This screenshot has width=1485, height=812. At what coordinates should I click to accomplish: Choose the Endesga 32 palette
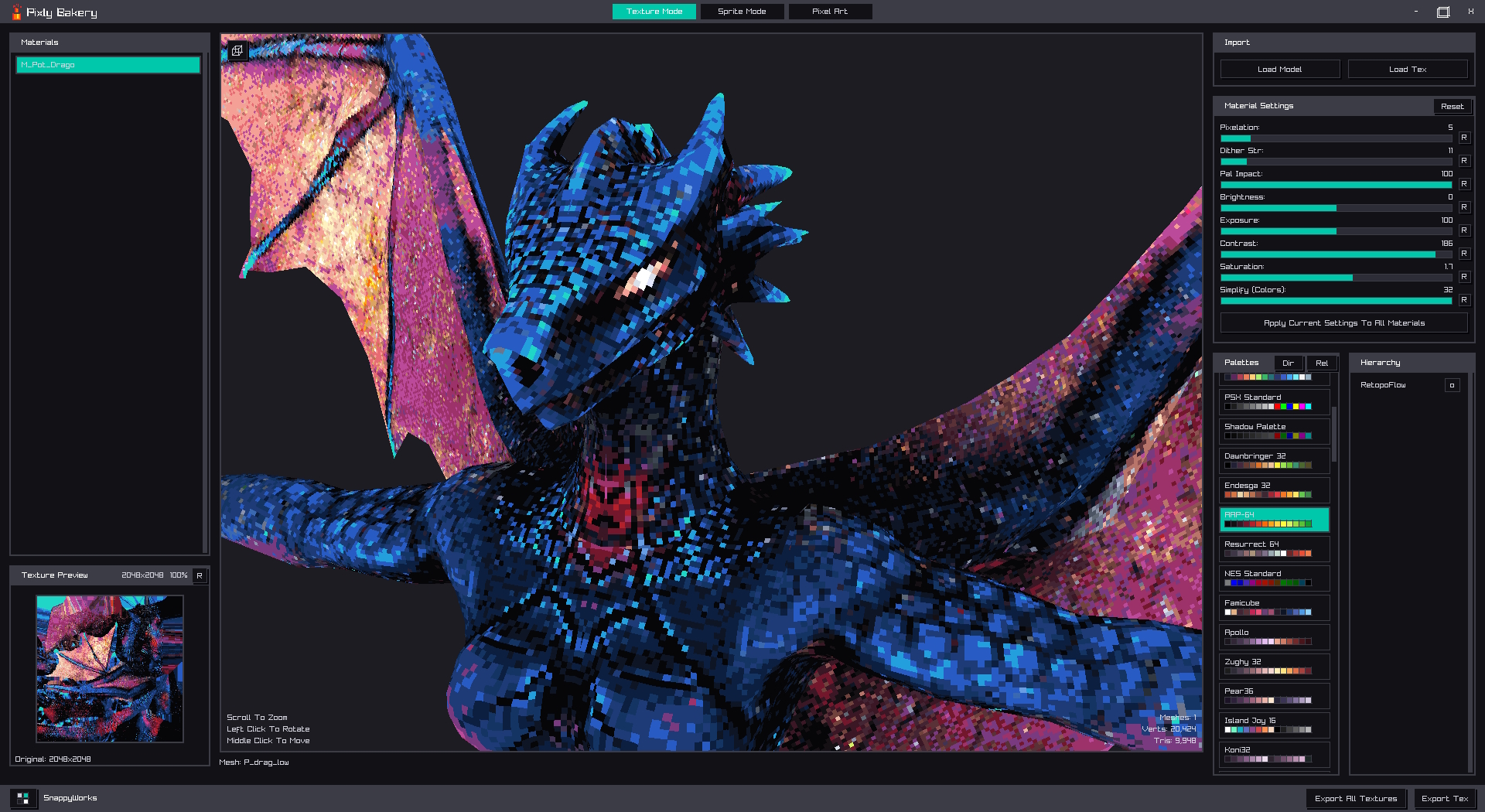pyautogui.click(x=1275, y=490)
